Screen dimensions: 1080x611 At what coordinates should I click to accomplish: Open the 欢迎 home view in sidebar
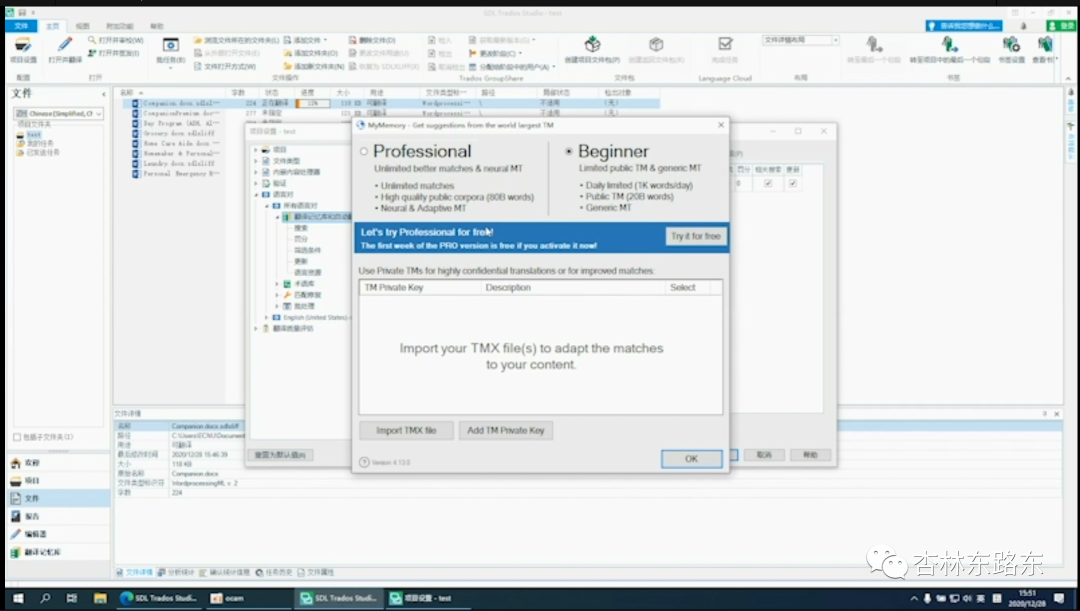point(58,463)
